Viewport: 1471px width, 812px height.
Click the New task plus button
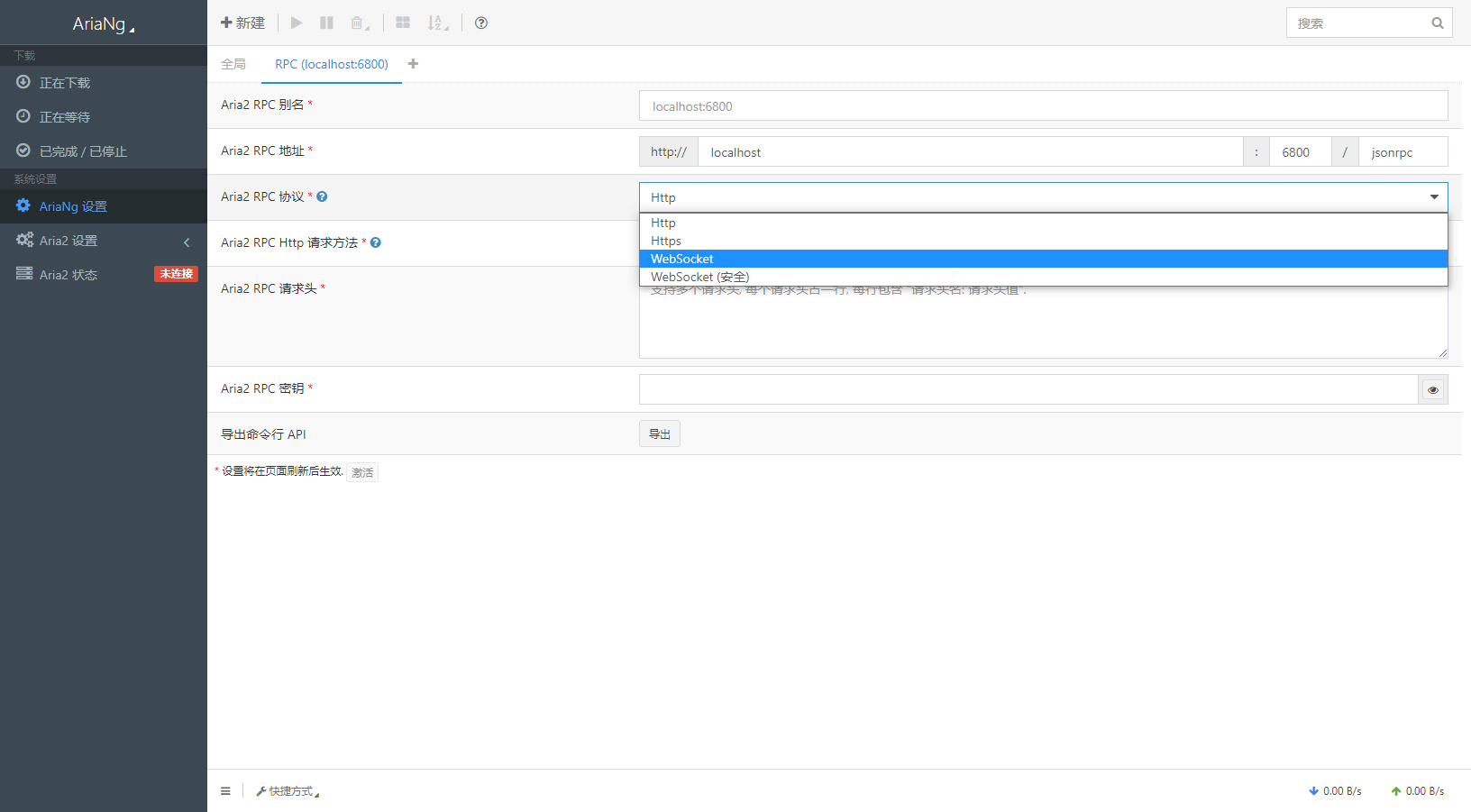[242, 23]
